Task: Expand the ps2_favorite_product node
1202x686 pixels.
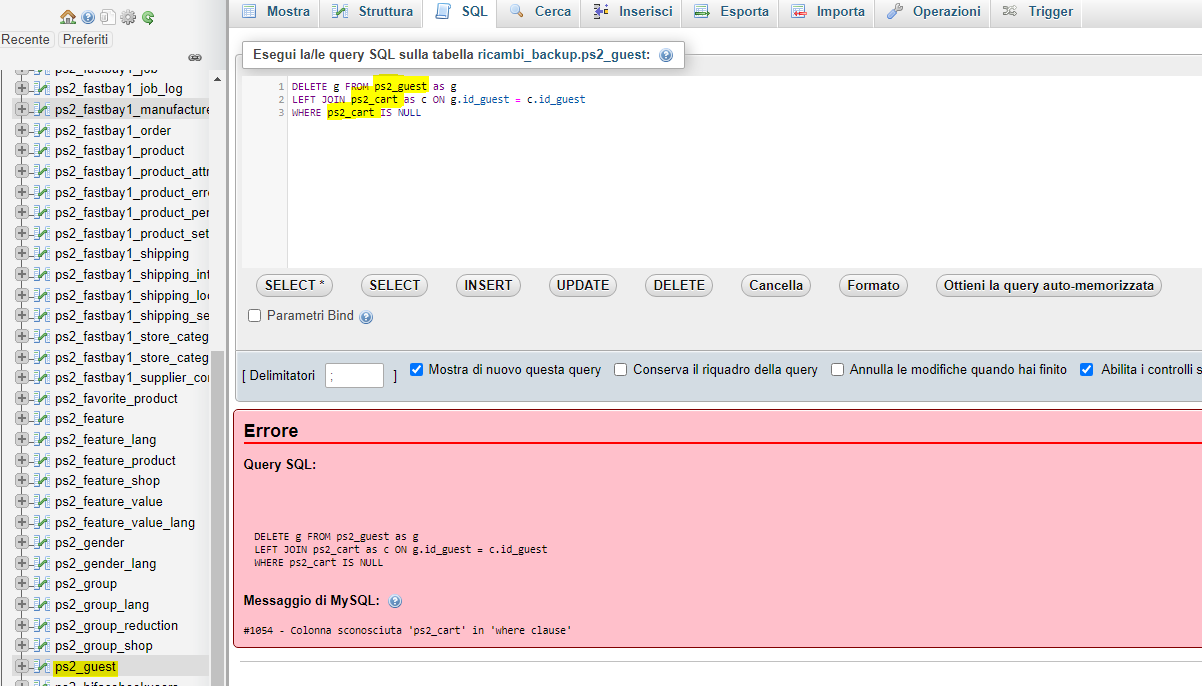Action: pos(22,398)
